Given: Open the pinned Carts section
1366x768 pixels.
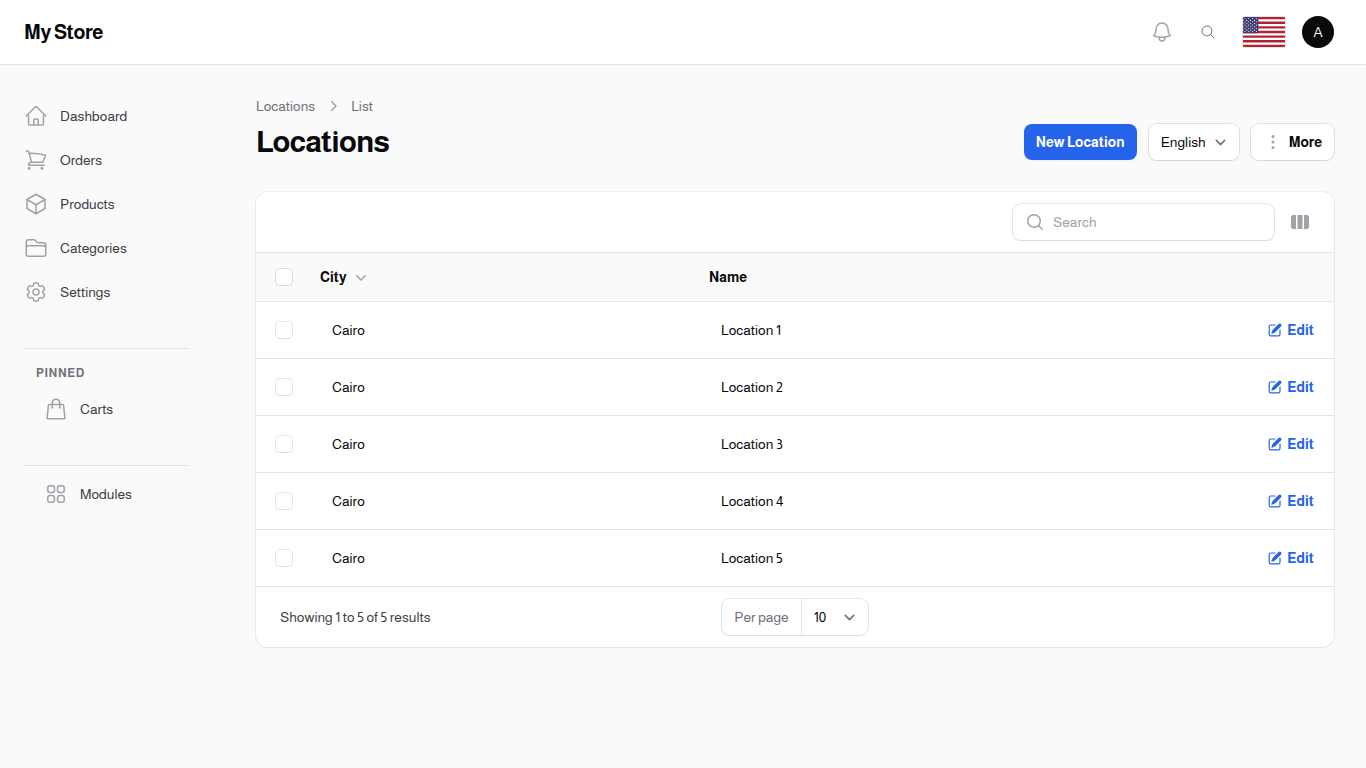Looking at the screenshot, I should click(96, 409).
